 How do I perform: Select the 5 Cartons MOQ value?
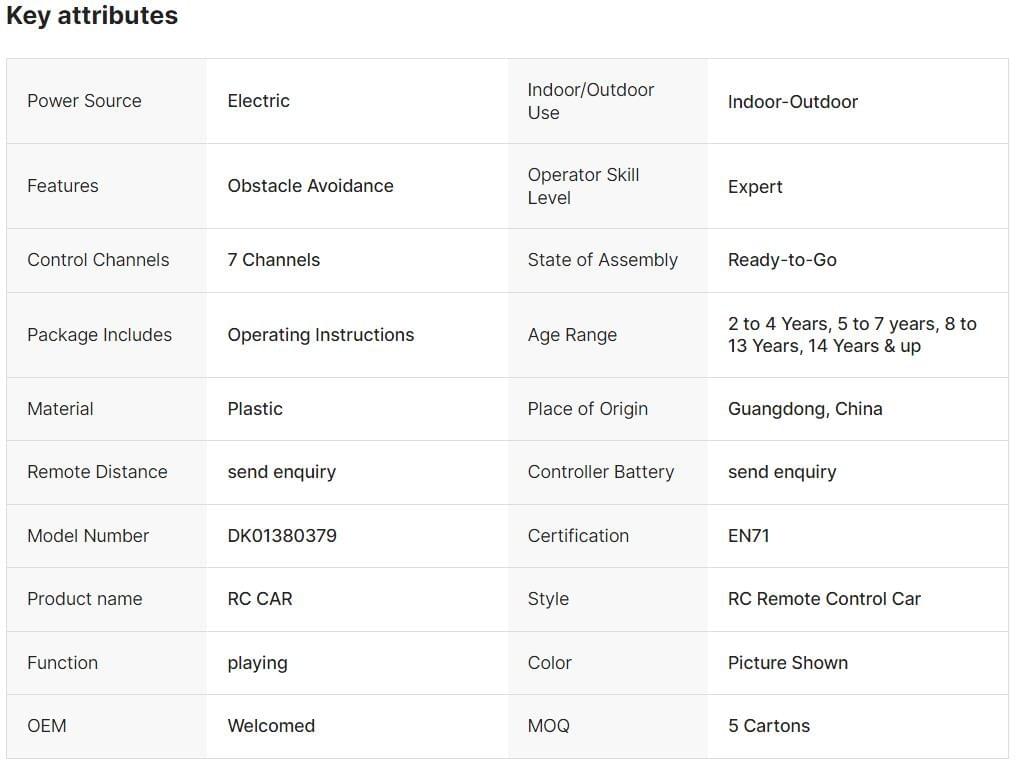(768, 726)
